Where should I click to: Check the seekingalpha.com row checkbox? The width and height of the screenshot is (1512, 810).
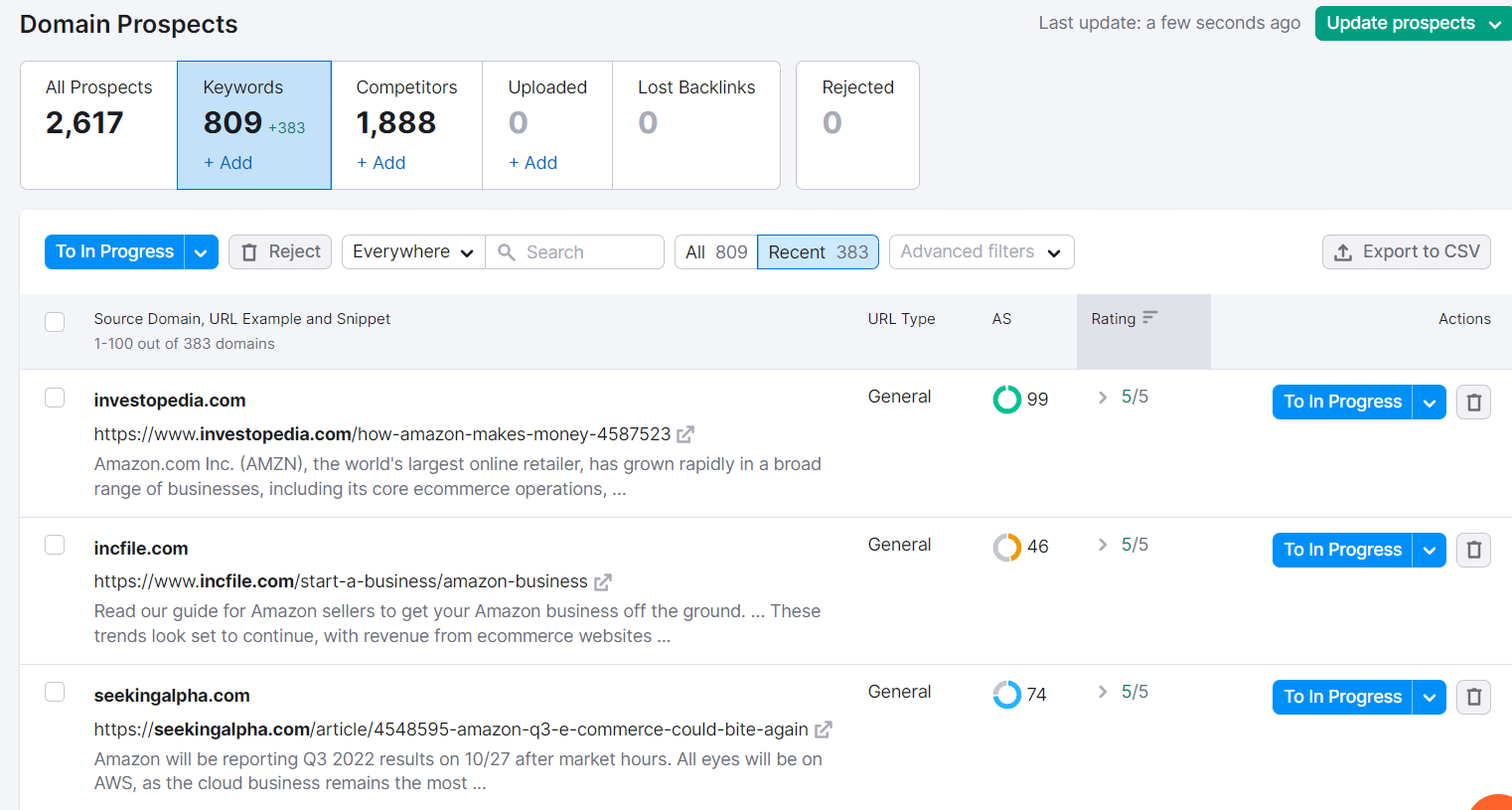click(x=55, y=692)
